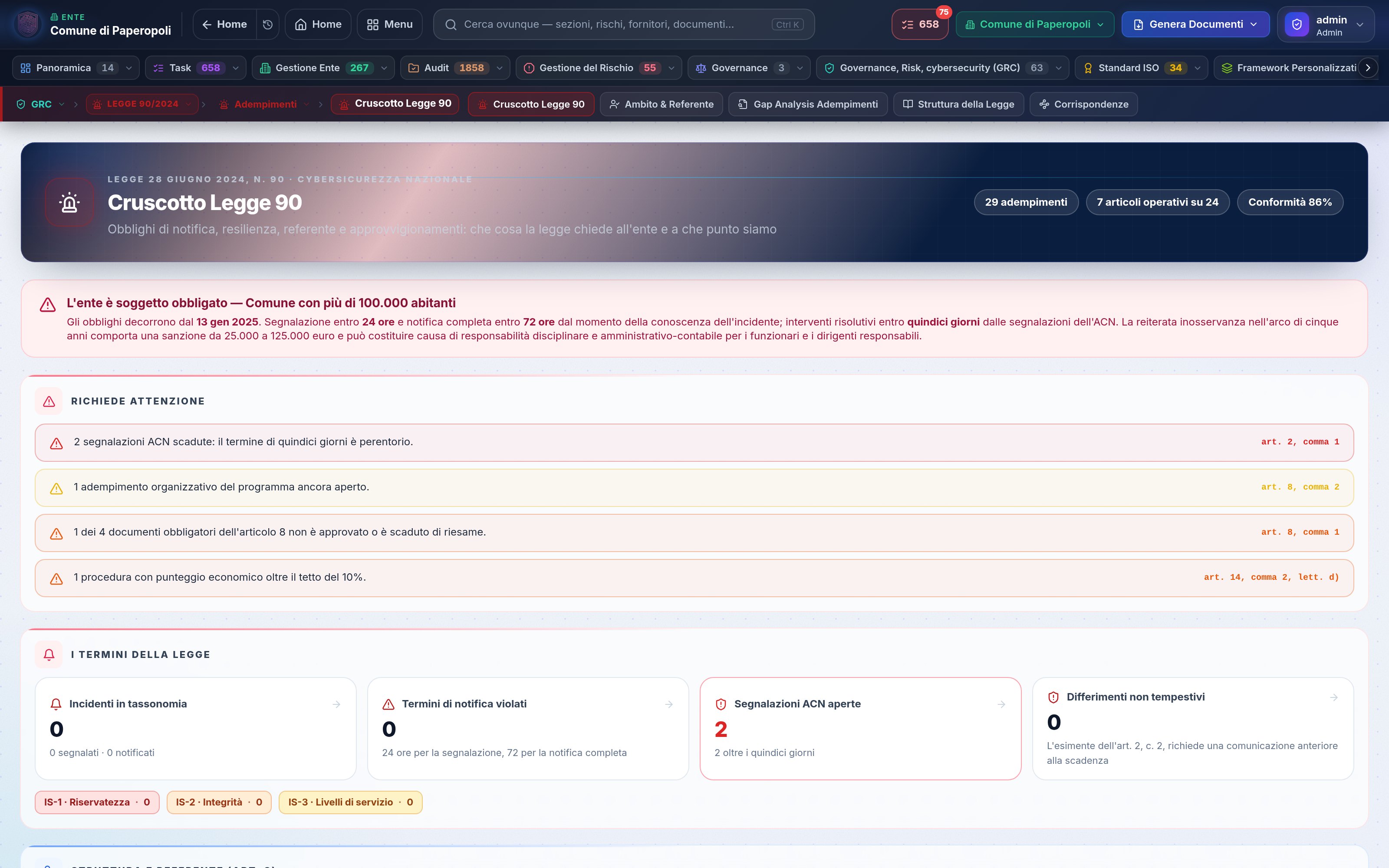Screen dimensions: 1389x868
Task: Click the admin shield avatar icon
Action: click(x=1297, y=25)
